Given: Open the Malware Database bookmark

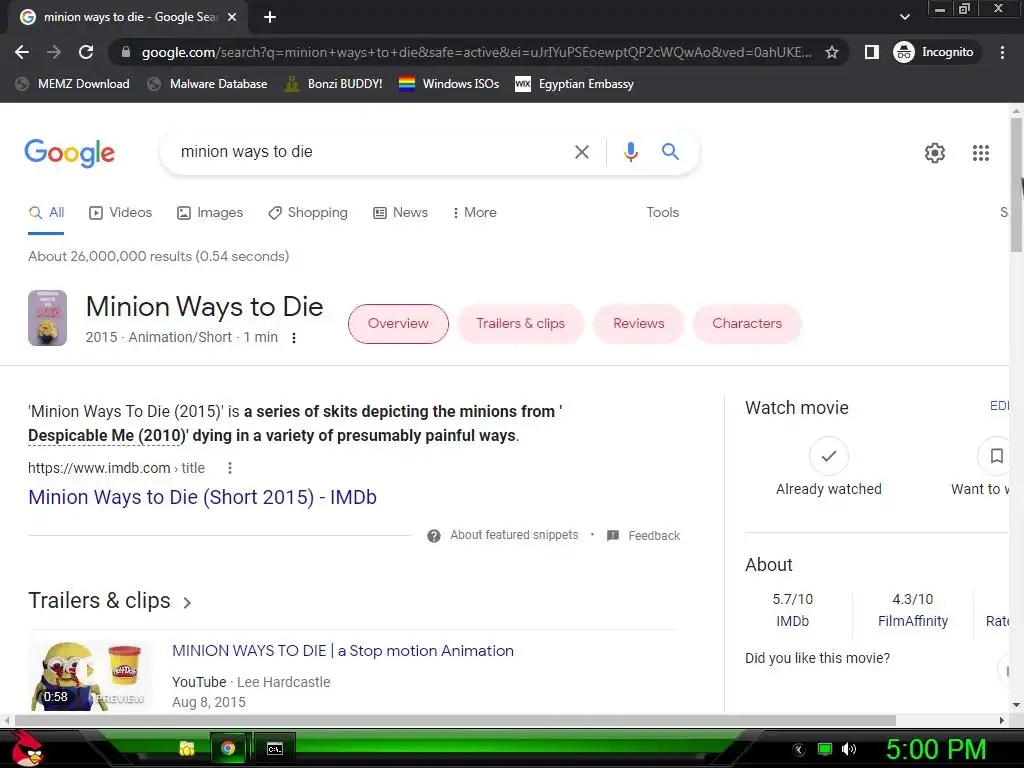Looking at the screenshot, I should pos(208,84).
